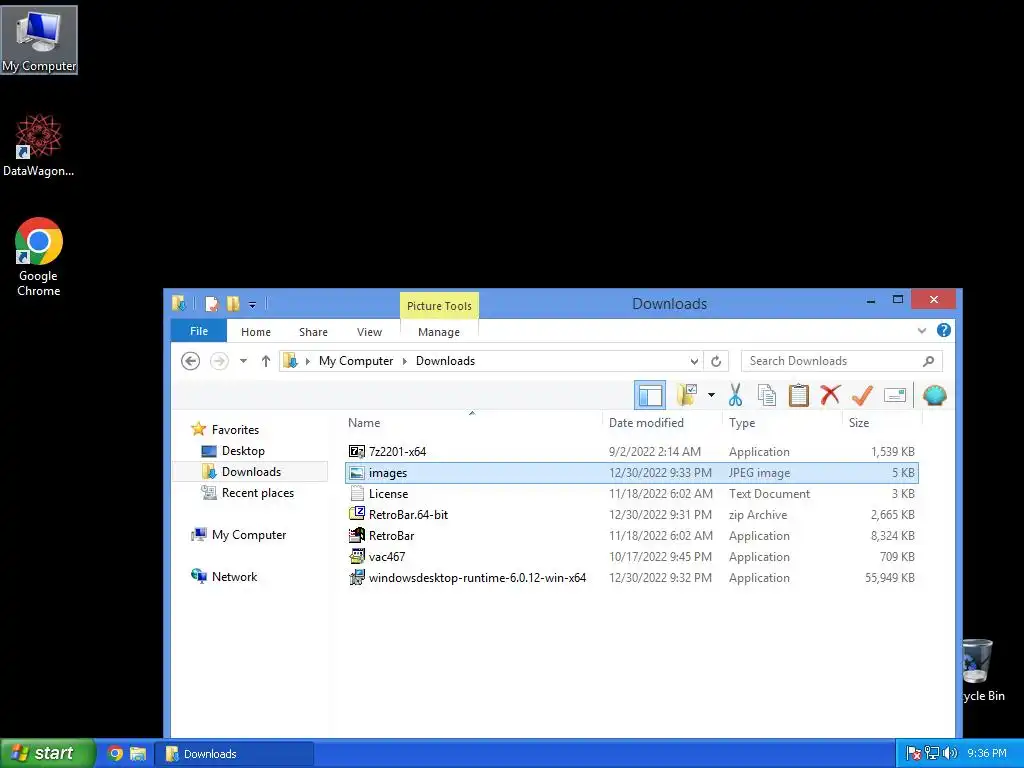
Task: Select the images JPEG file
Action: (632, 472)
